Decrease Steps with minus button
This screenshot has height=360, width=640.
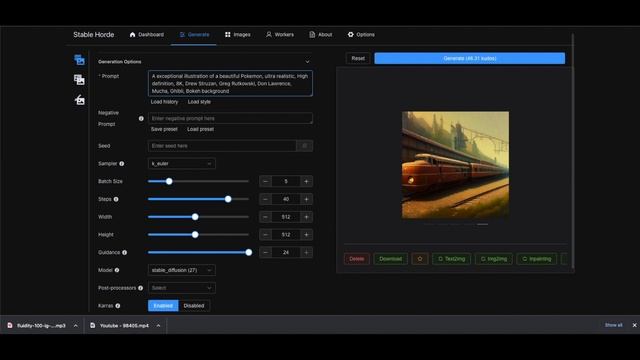[265, 199]
